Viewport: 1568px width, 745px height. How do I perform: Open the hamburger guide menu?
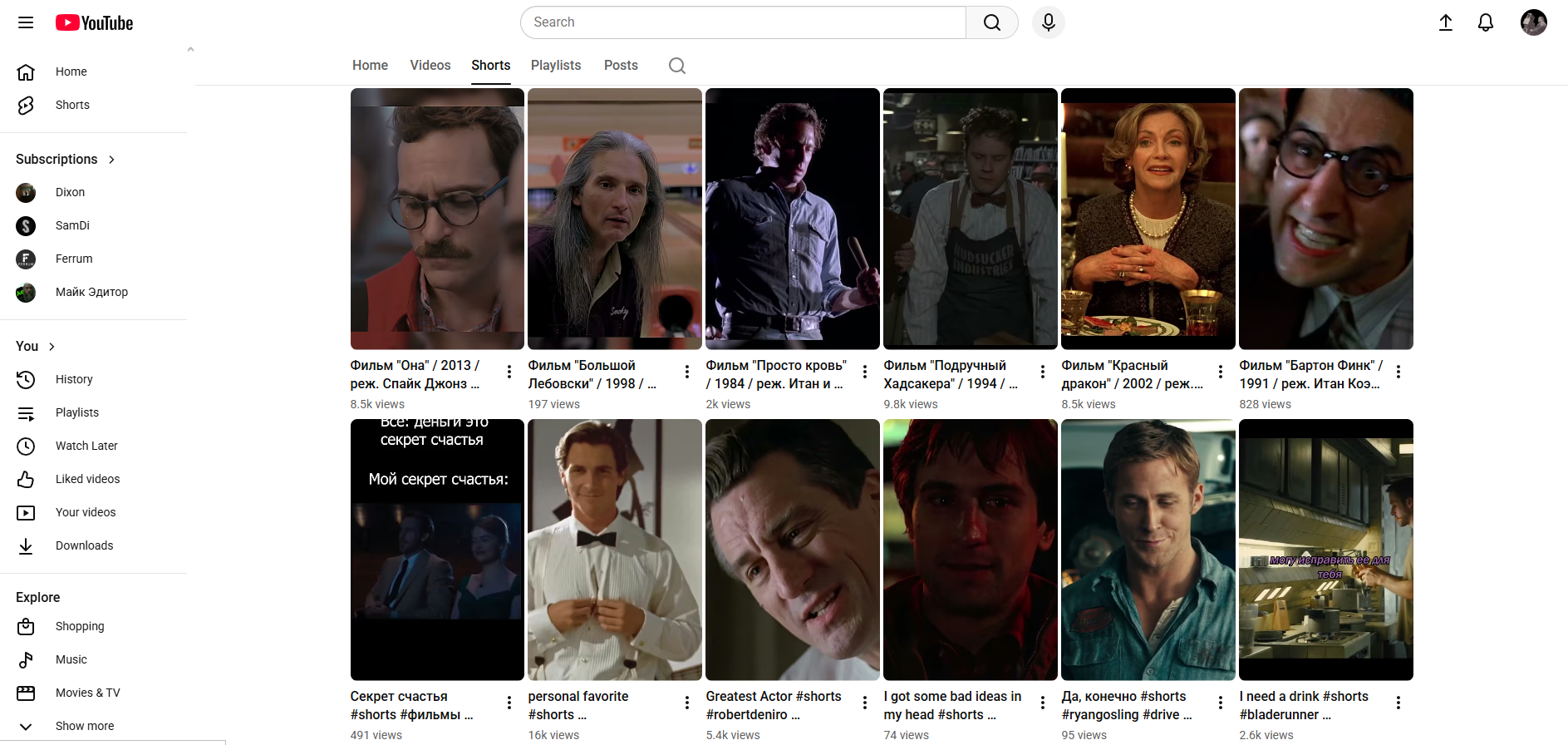pyautogui.click(x=26, y=22)
